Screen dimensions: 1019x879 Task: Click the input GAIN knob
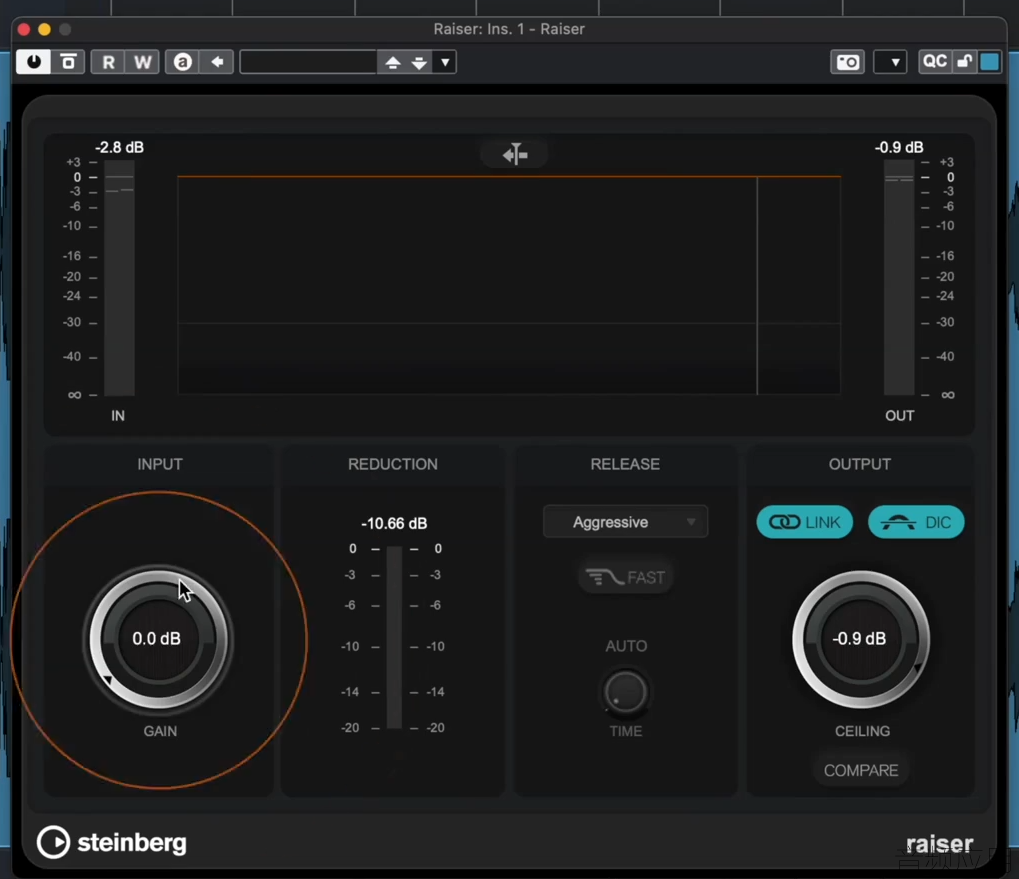click(x=159, y=639)
